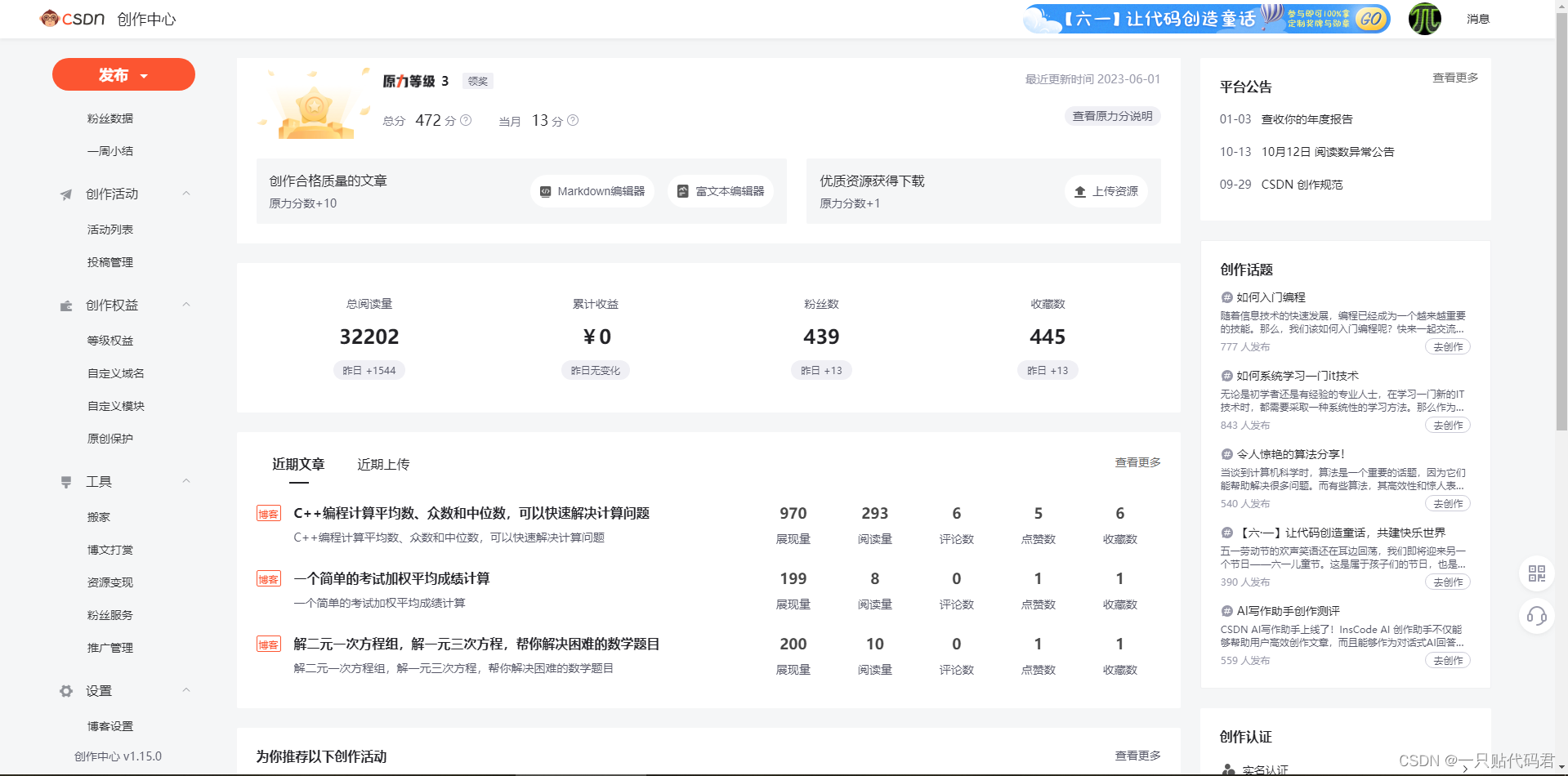Open article C++编程计算平均数、众数和中位数

click(x=471, y=513)
